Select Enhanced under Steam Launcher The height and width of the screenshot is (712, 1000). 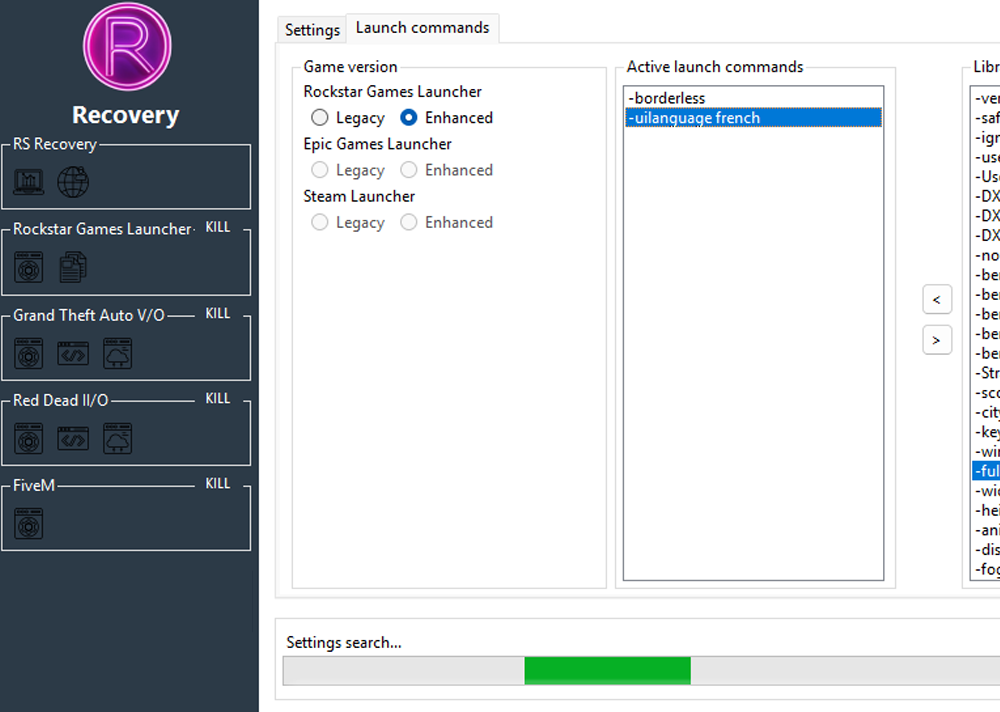point(408,222)
